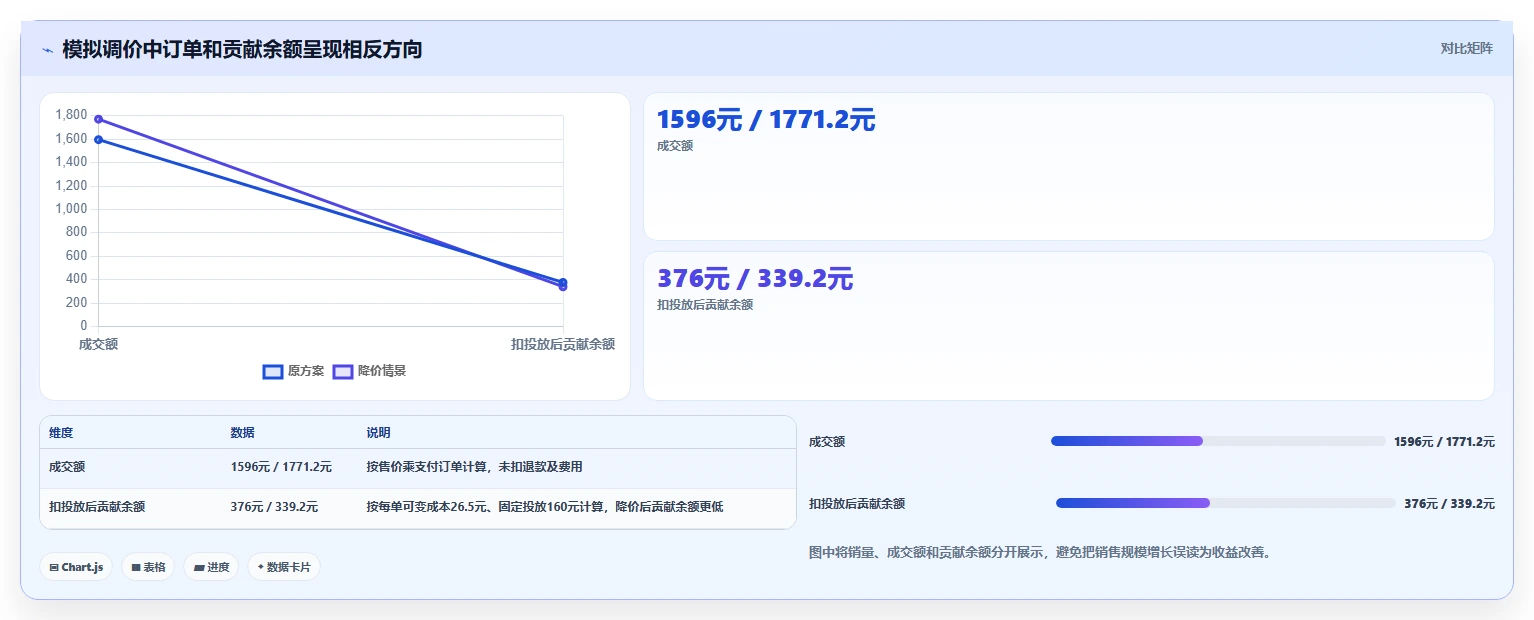
Task: Click the 维度 table column header
Action: 61,433
